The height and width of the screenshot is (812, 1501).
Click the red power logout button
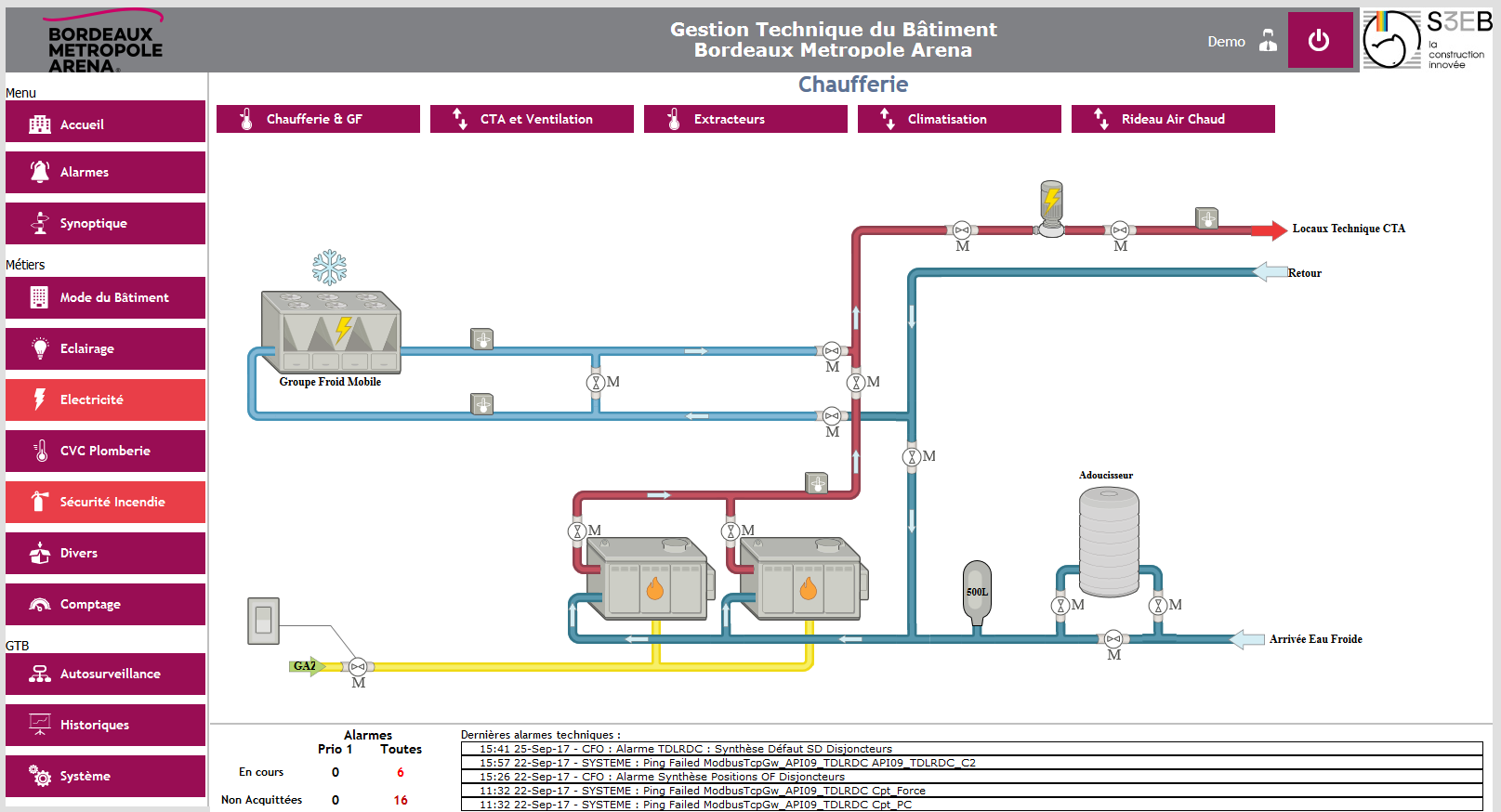tap(1319, 41)
